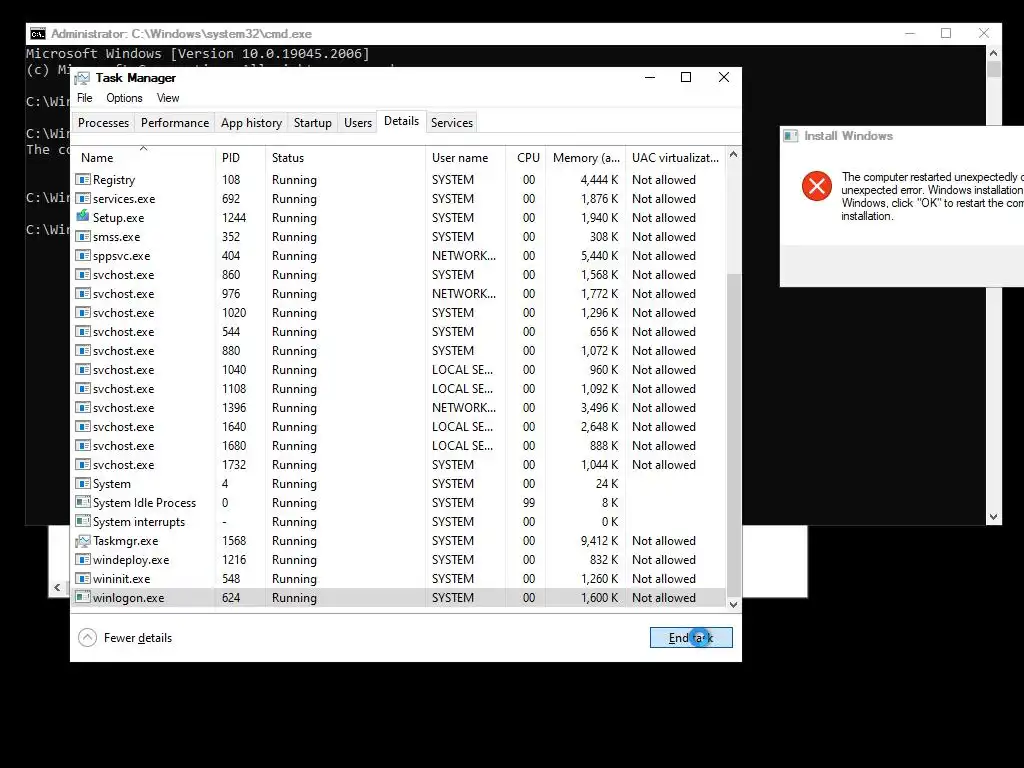Click the cmd.exe window title icon

(x=38, y=34)
